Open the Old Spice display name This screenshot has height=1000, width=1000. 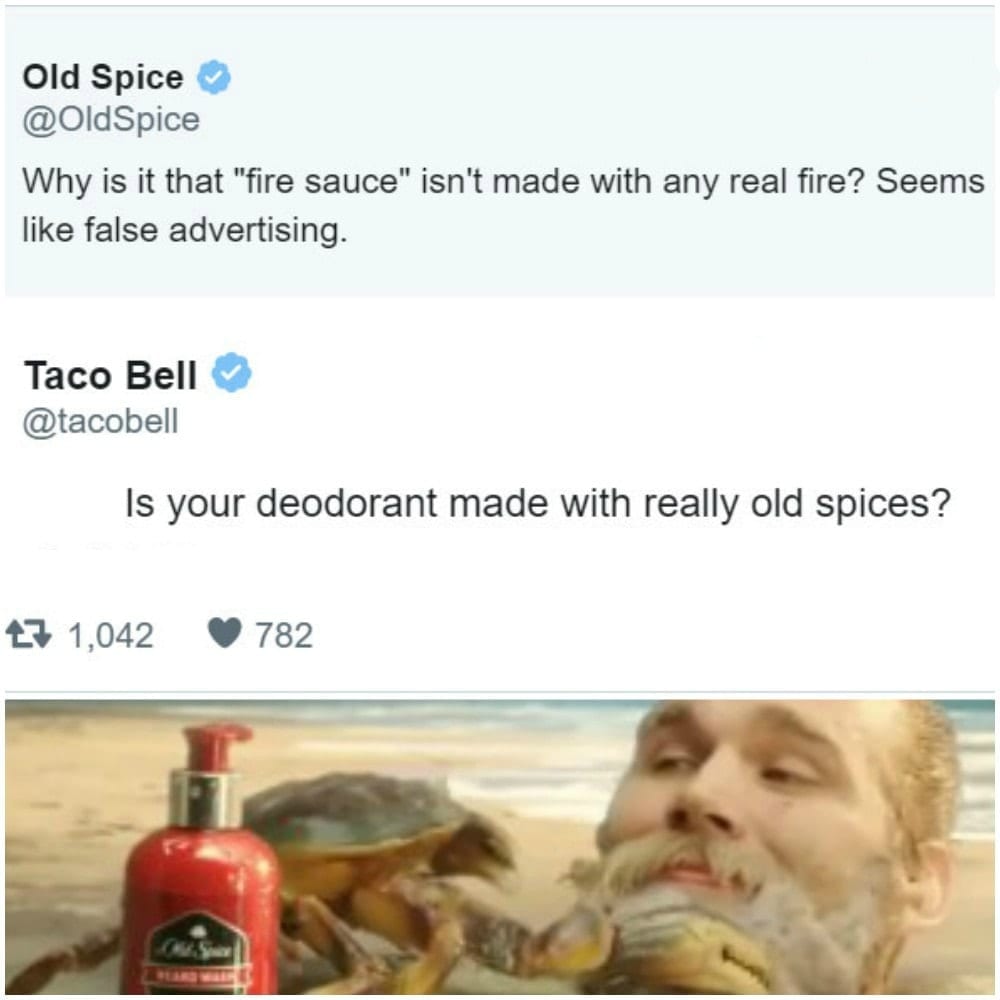tap(103, 78)
